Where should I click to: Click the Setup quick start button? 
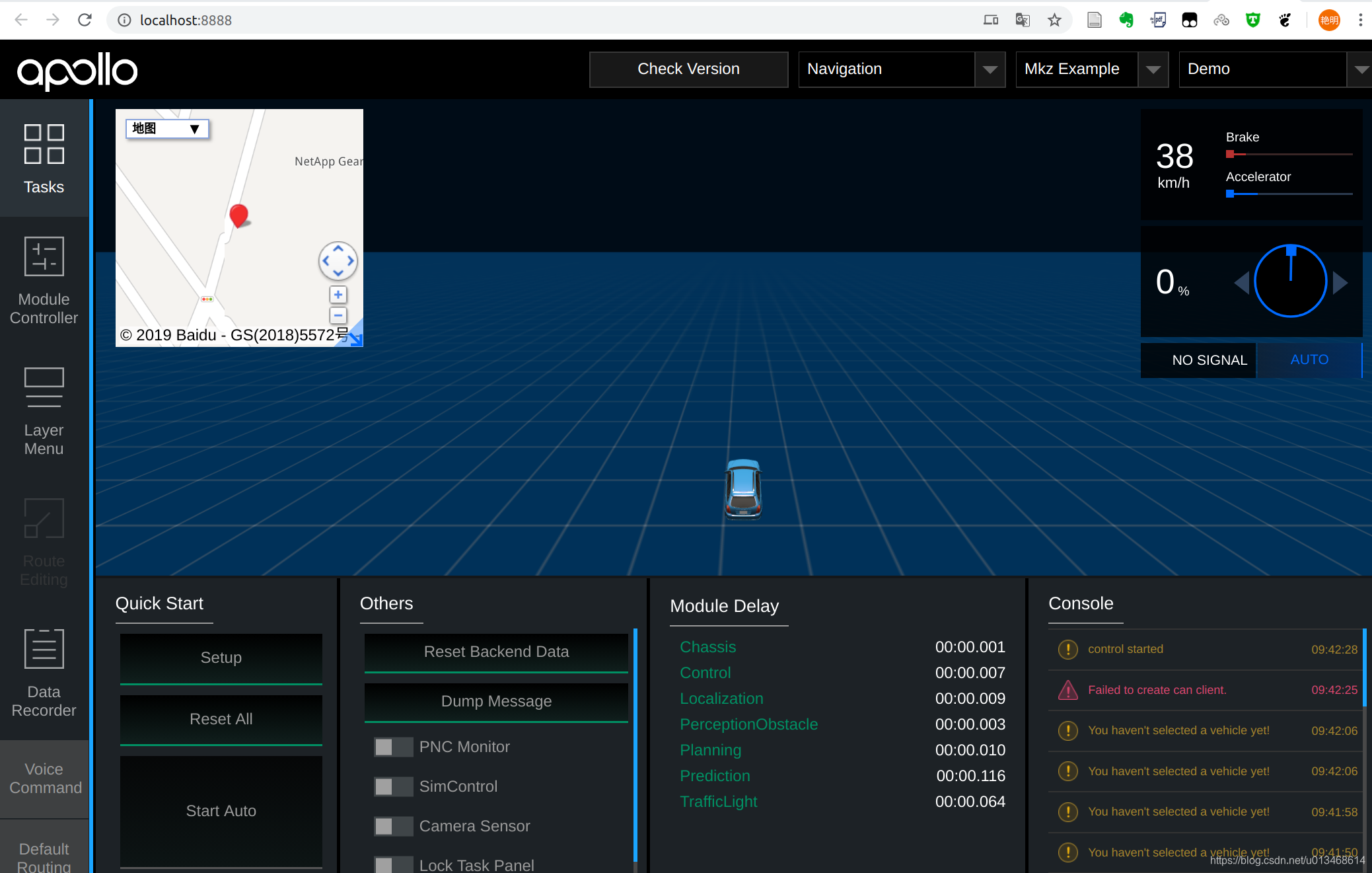click(x=219, y=657)
